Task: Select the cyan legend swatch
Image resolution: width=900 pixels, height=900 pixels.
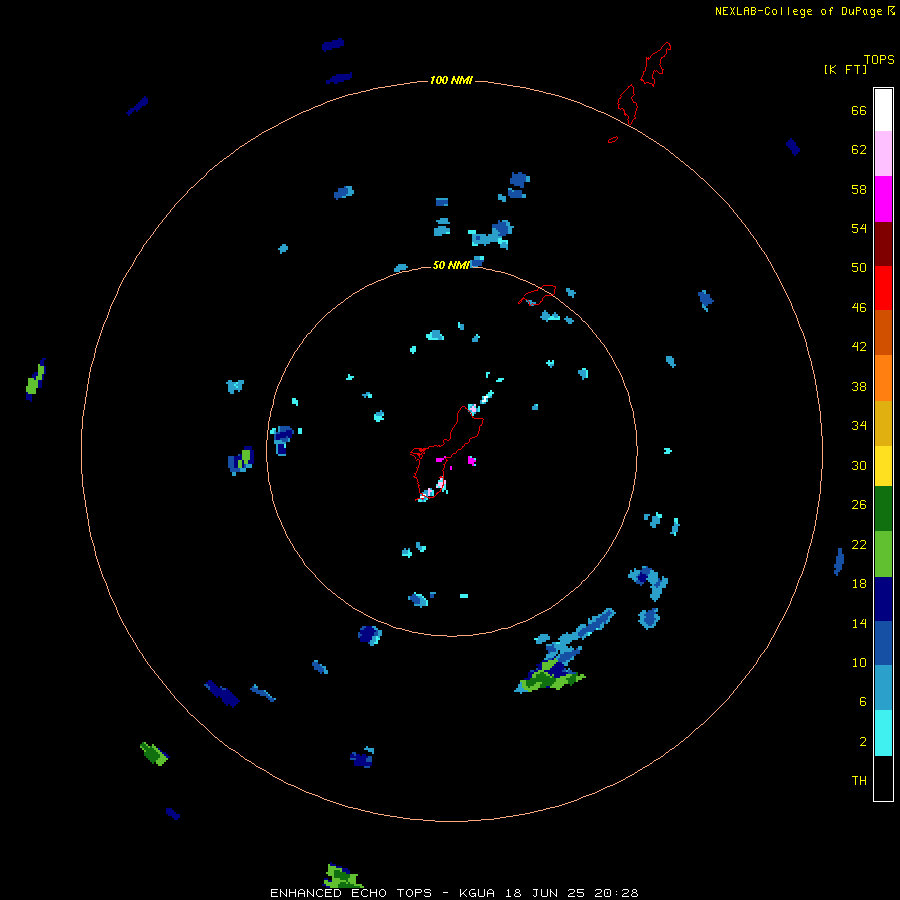Action: (883, 733)
